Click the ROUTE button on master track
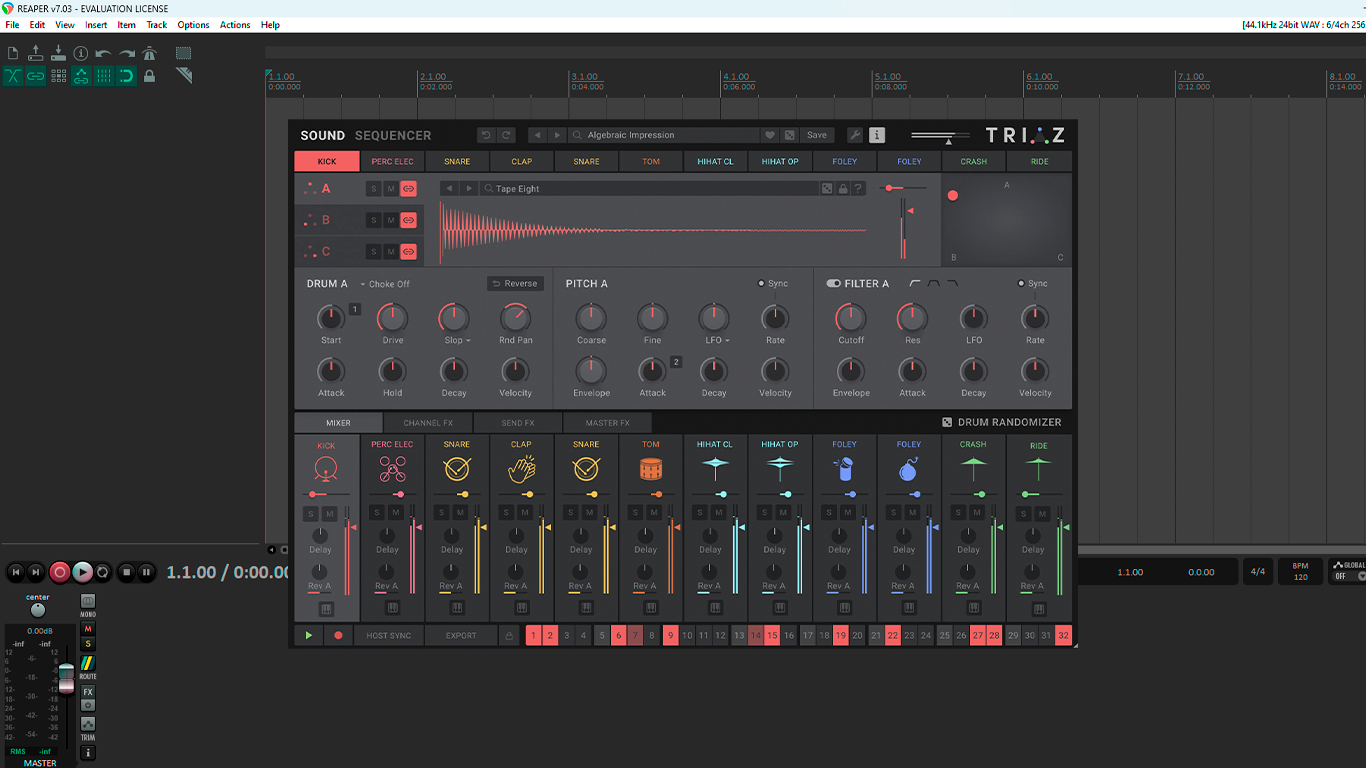Image resolution: width=1366 pixels, height=768 pixels. coord(88,664)
